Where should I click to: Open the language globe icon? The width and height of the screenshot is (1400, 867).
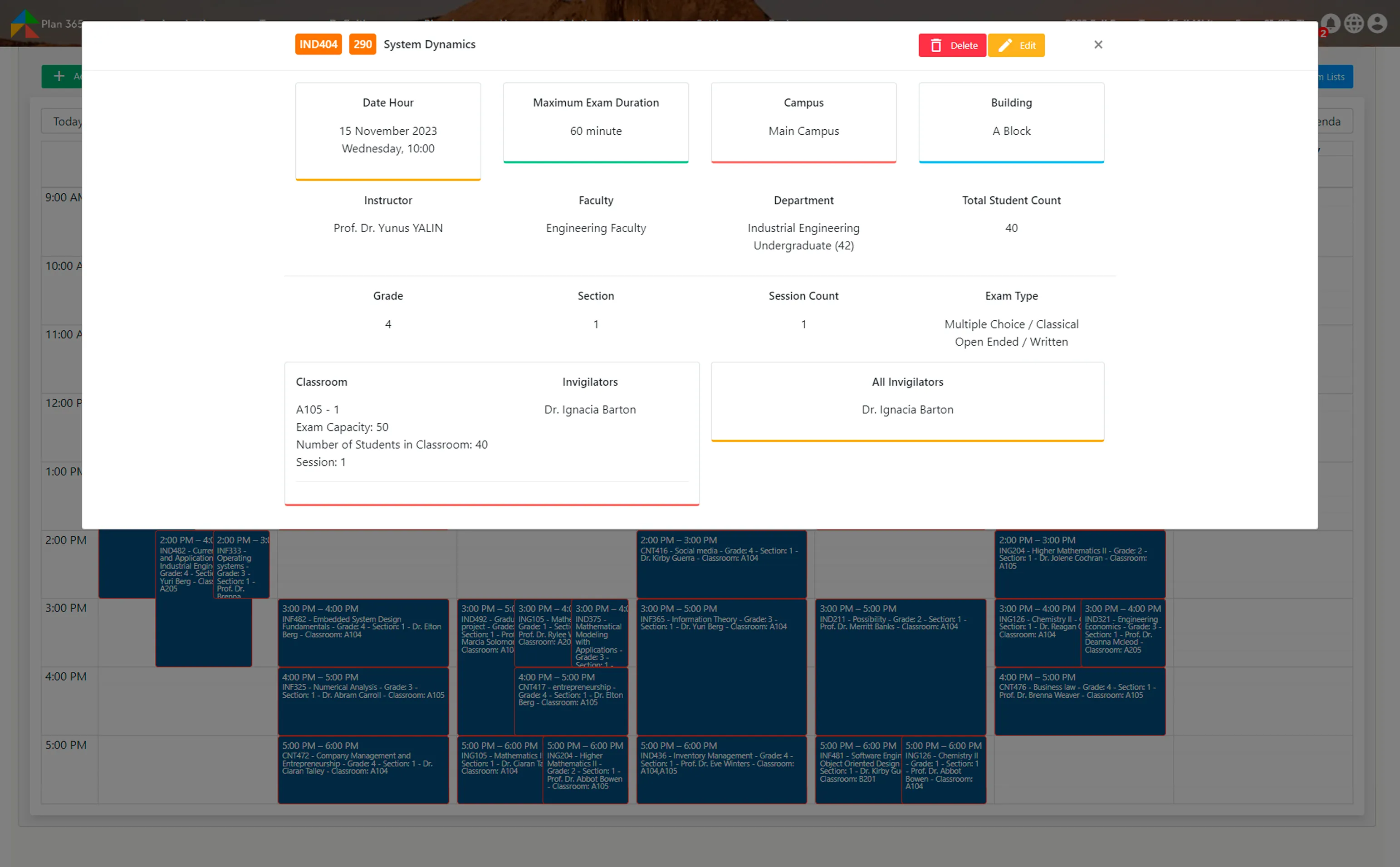click(x=1354, y=23)
